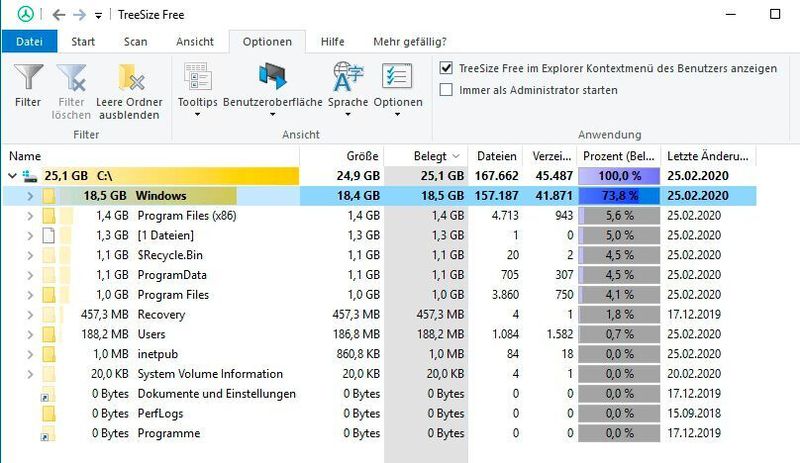
Task: Open the Datei menu
Action: click(x=30, y=41)
